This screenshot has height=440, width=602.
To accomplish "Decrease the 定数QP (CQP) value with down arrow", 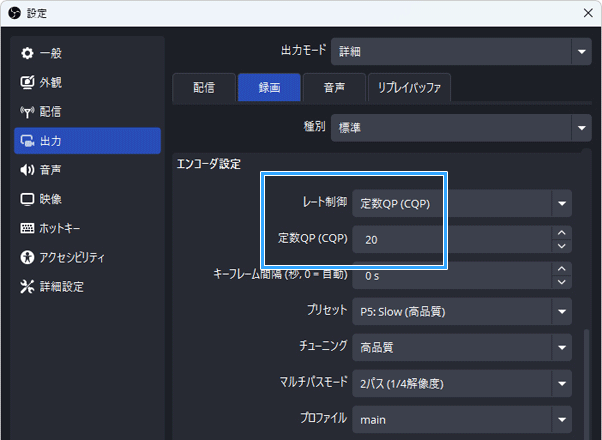I will pyautogui.click(x=562, y=246).
